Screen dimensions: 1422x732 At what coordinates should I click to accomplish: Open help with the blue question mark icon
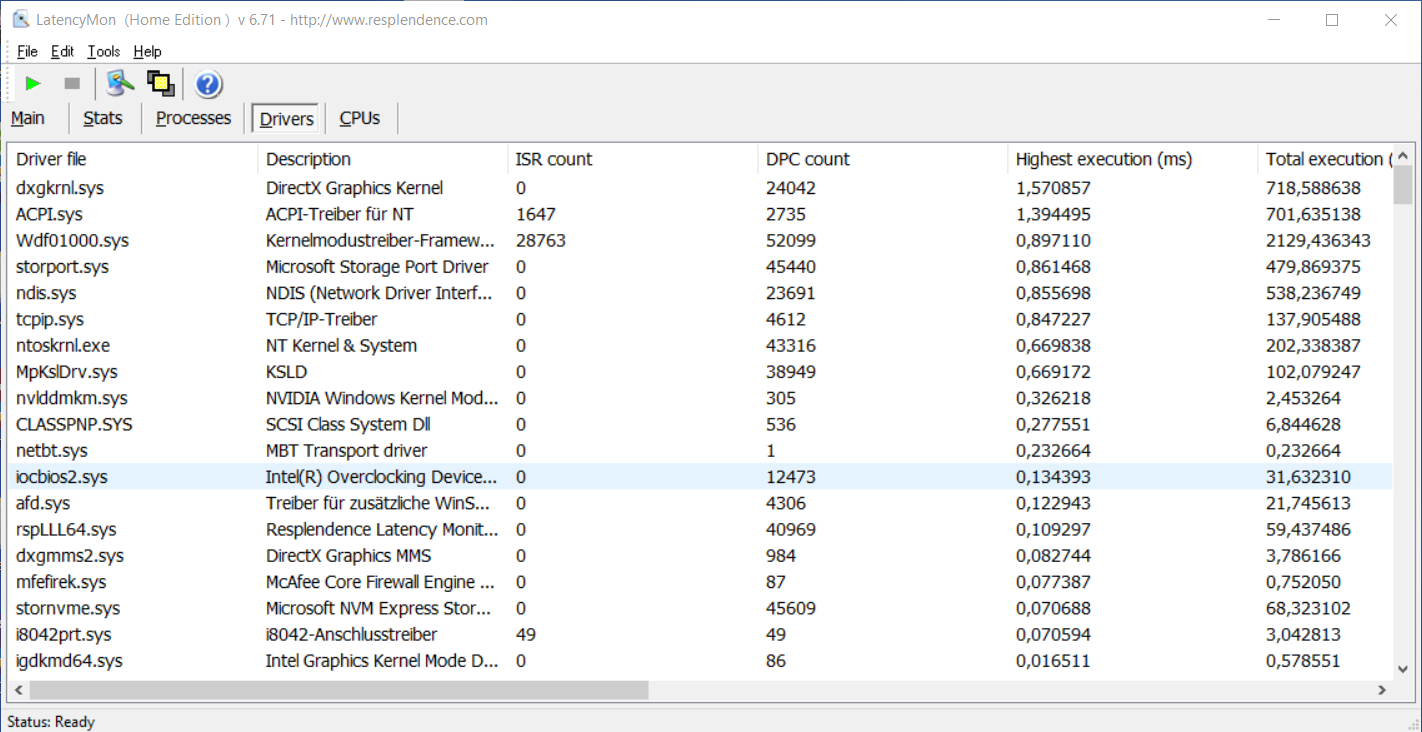pos(208,84)
